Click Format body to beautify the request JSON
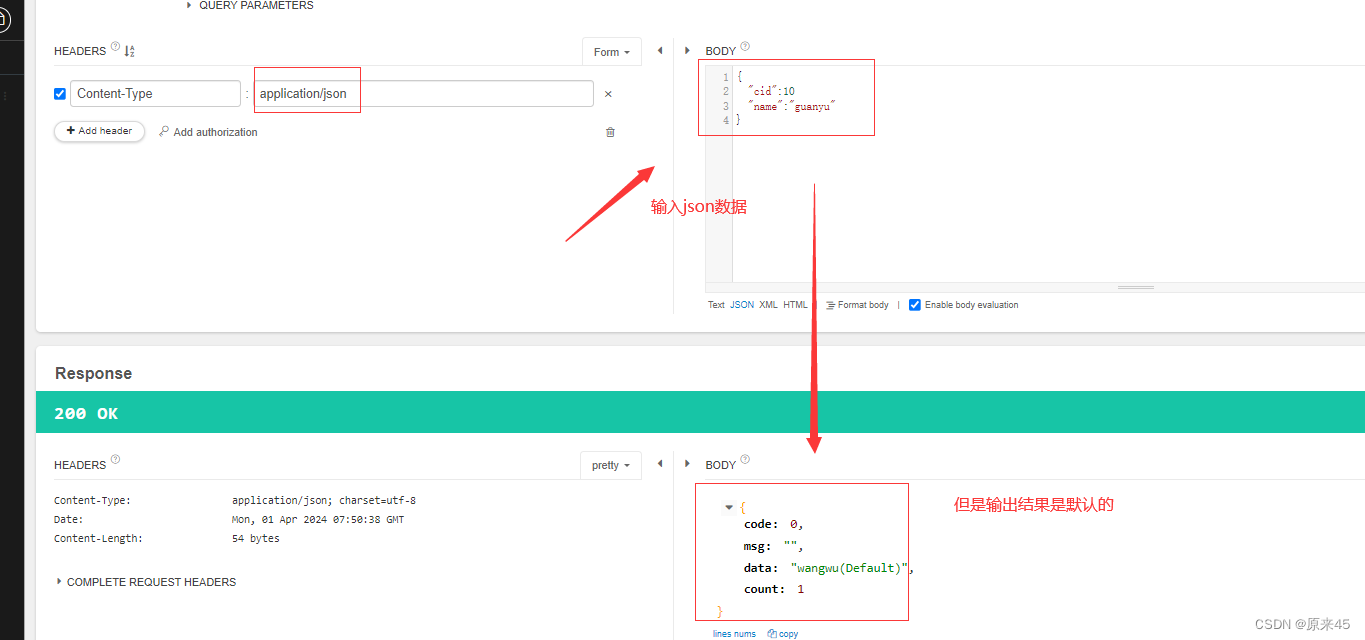1365x640 pixels. [857, 305]
